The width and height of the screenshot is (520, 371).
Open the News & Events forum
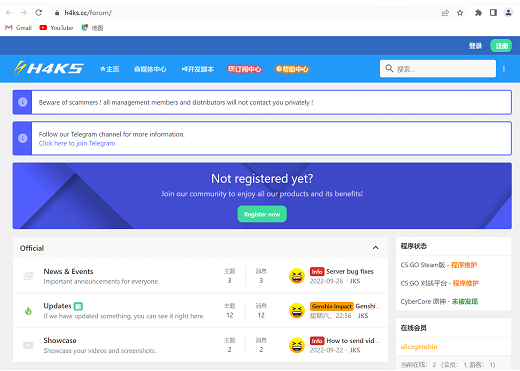68,271
